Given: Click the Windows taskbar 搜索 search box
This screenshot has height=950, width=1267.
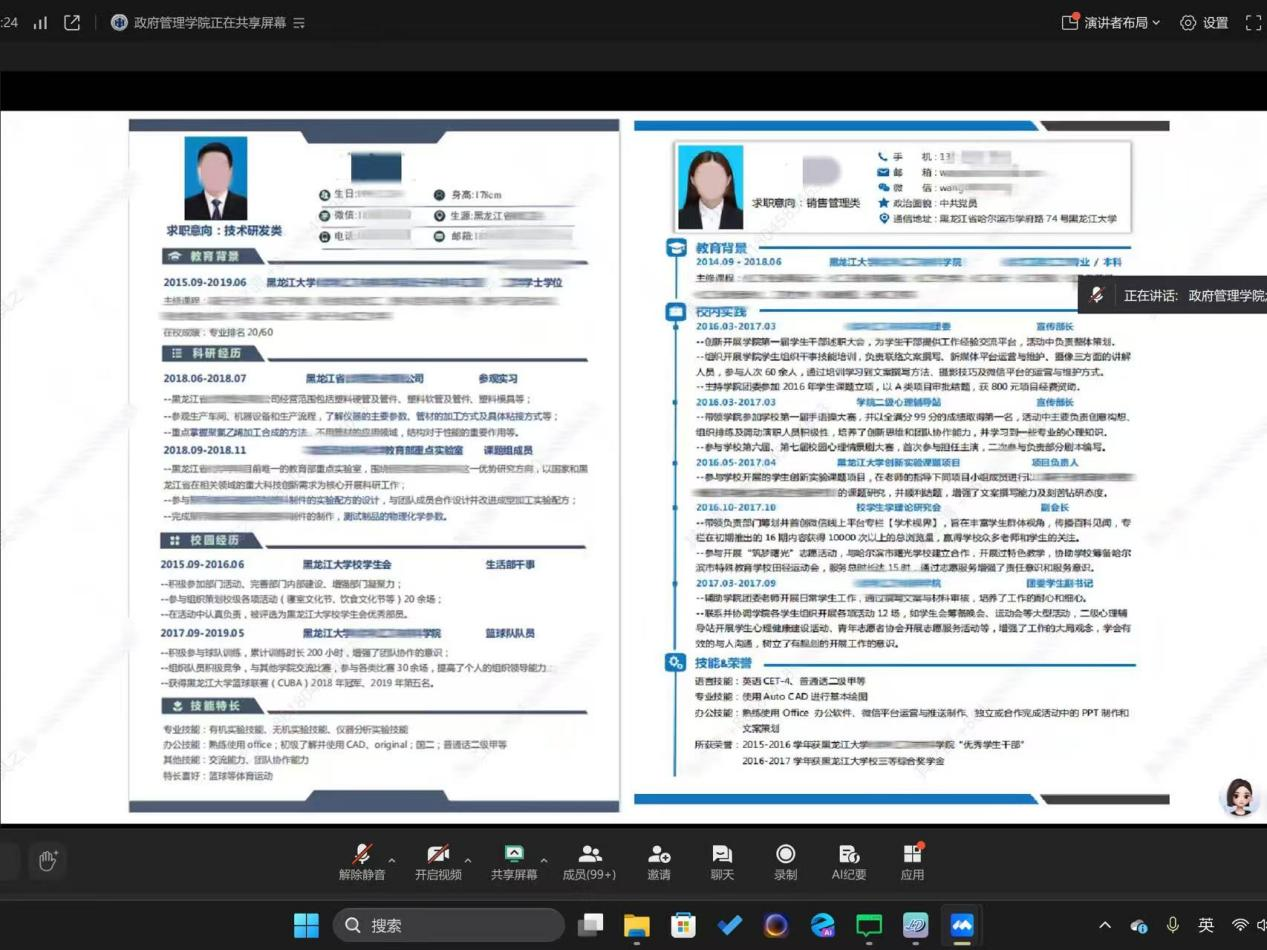Looking at the screenshot, I should pos(448,925).
